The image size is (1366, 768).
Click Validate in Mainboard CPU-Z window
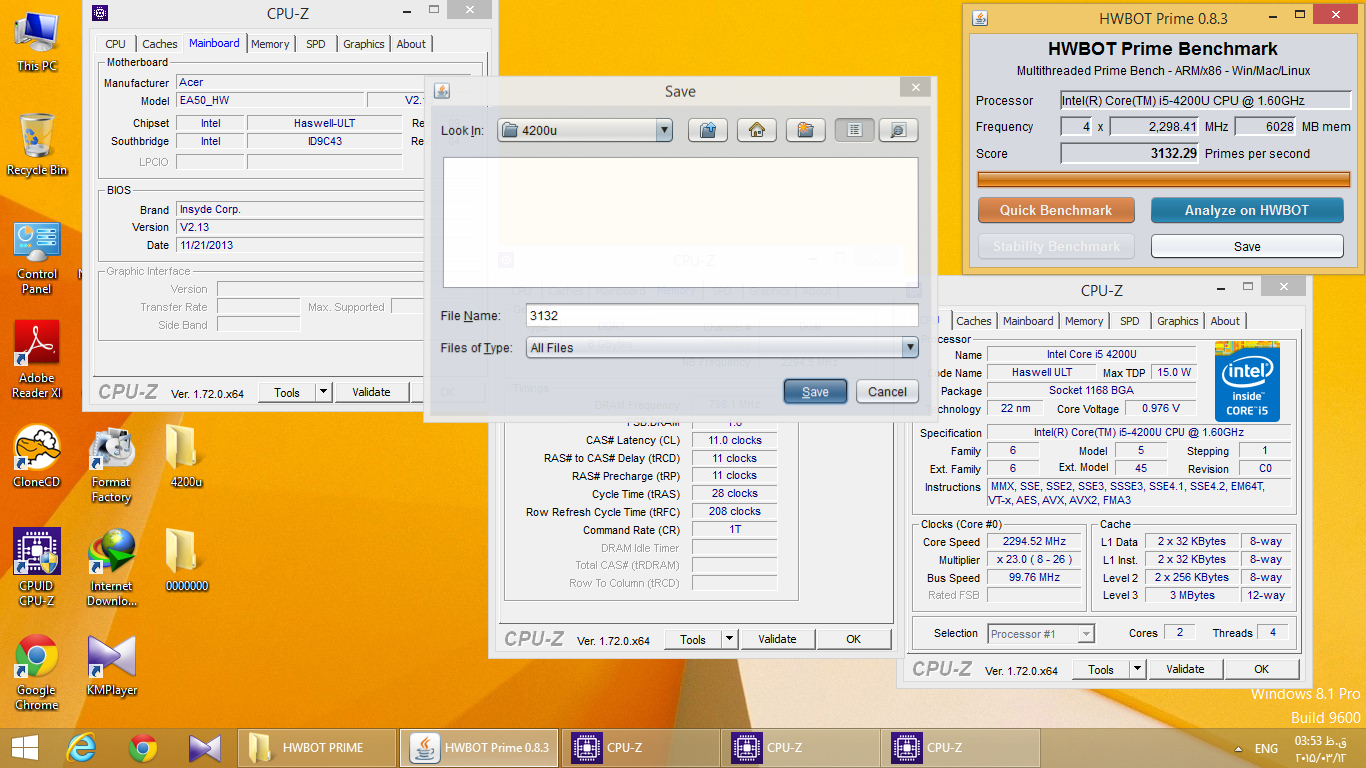[372, 392]
